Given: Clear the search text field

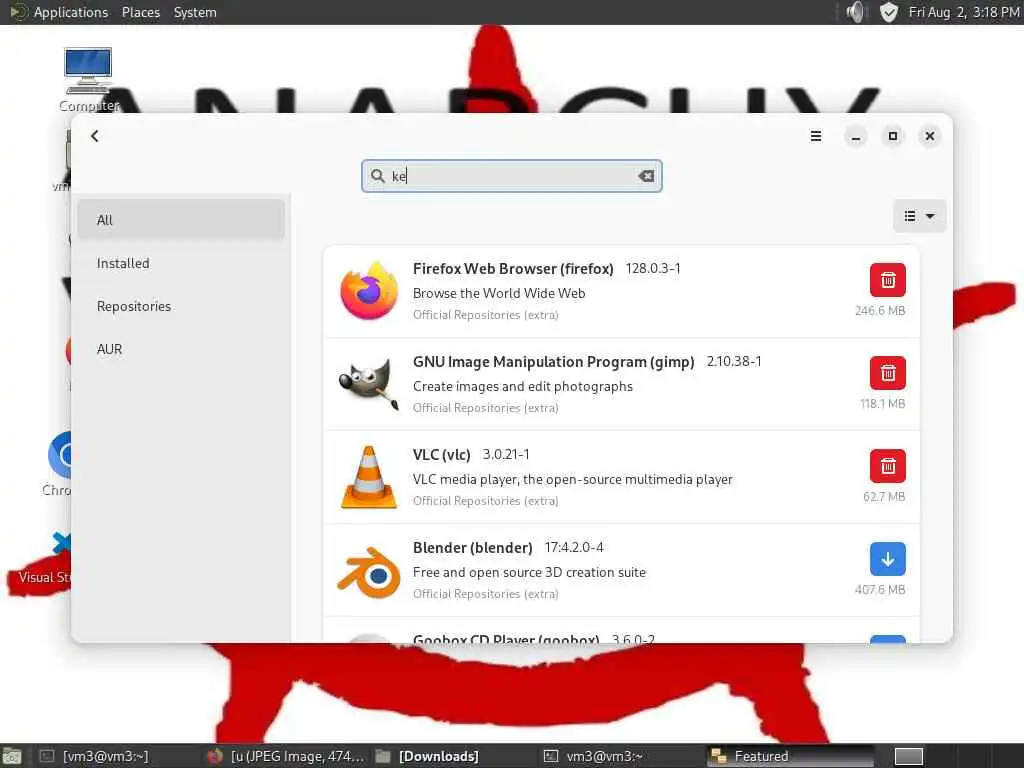Looking at the screenshot, I should (x=646, y=176).
